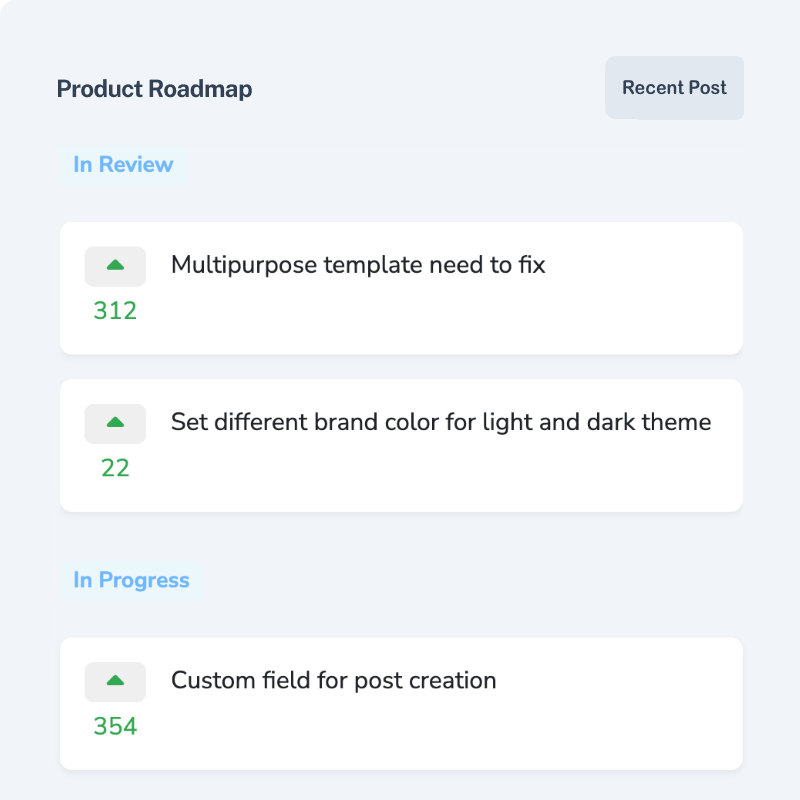Click the Product Roadmap heading
The width and height of the screenshot is (800, 800).
point(154,89)
